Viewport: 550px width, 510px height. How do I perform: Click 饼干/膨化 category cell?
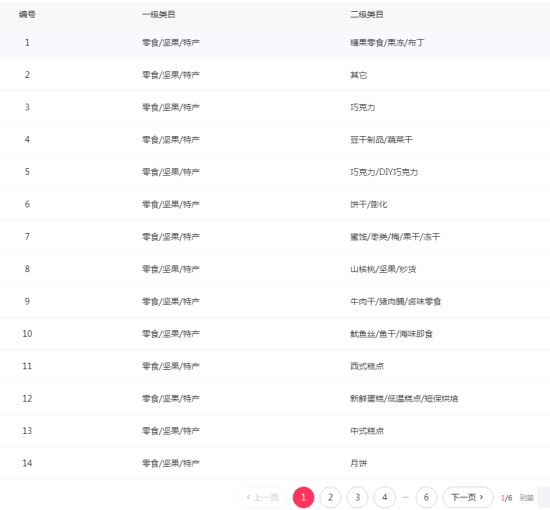tap(369, 204)
